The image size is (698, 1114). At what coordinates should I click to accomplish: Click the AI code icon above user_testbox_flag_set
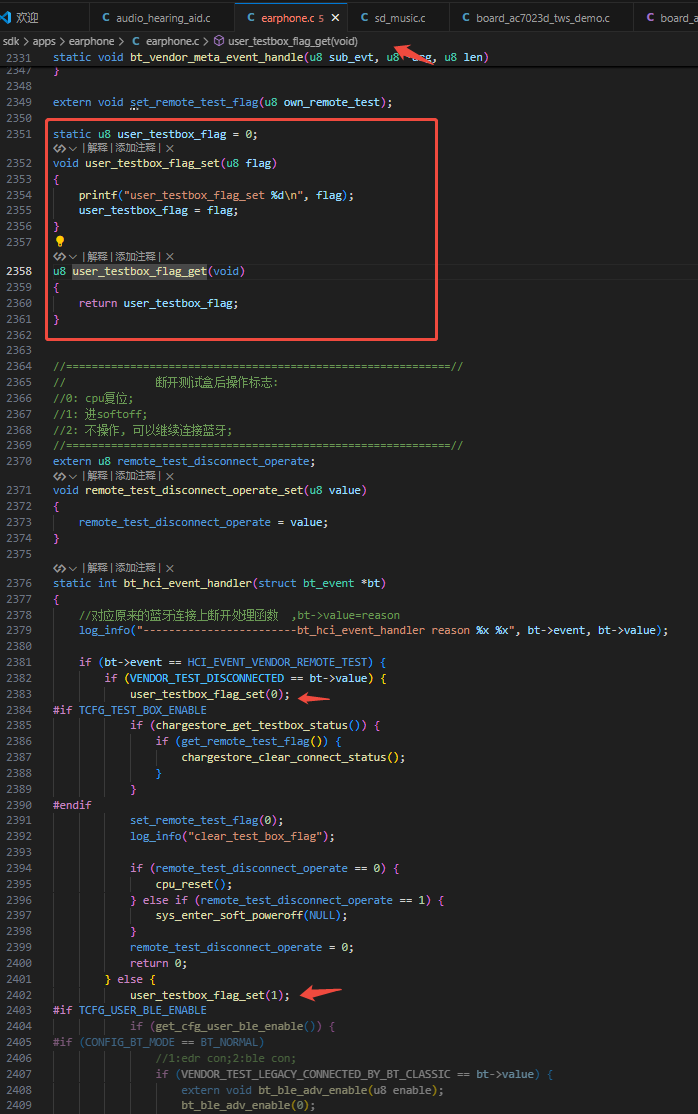(x=59, y=148)
